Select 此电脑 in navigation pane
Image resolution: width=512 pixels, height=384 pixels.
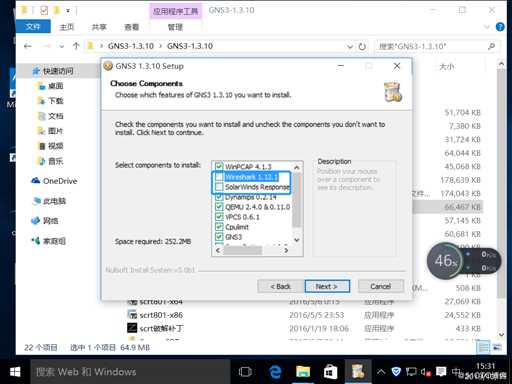click(x=49, y=201)
